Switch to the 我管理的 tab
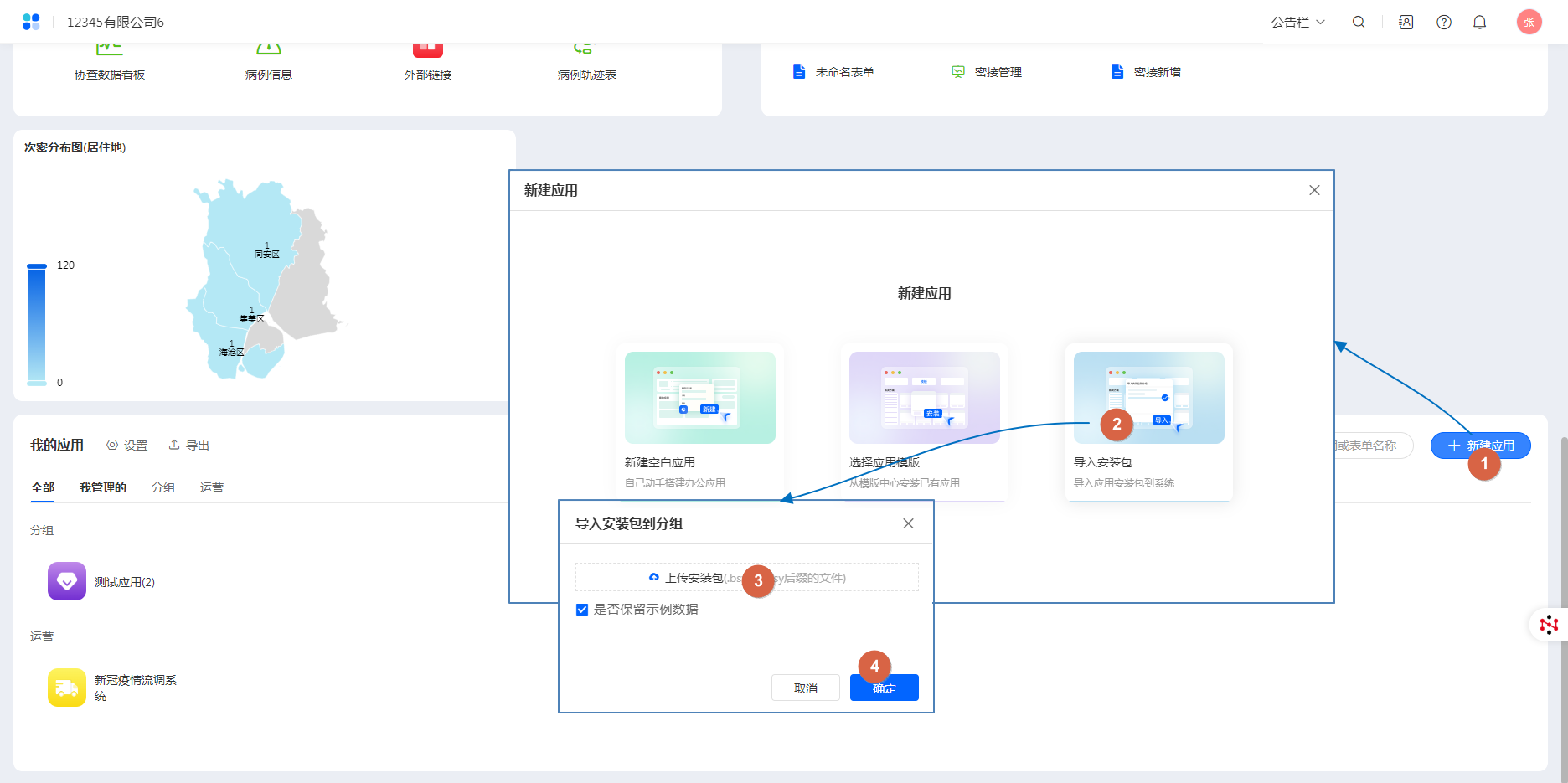Screen dimensions: 1568x783 tap(103, 487)
